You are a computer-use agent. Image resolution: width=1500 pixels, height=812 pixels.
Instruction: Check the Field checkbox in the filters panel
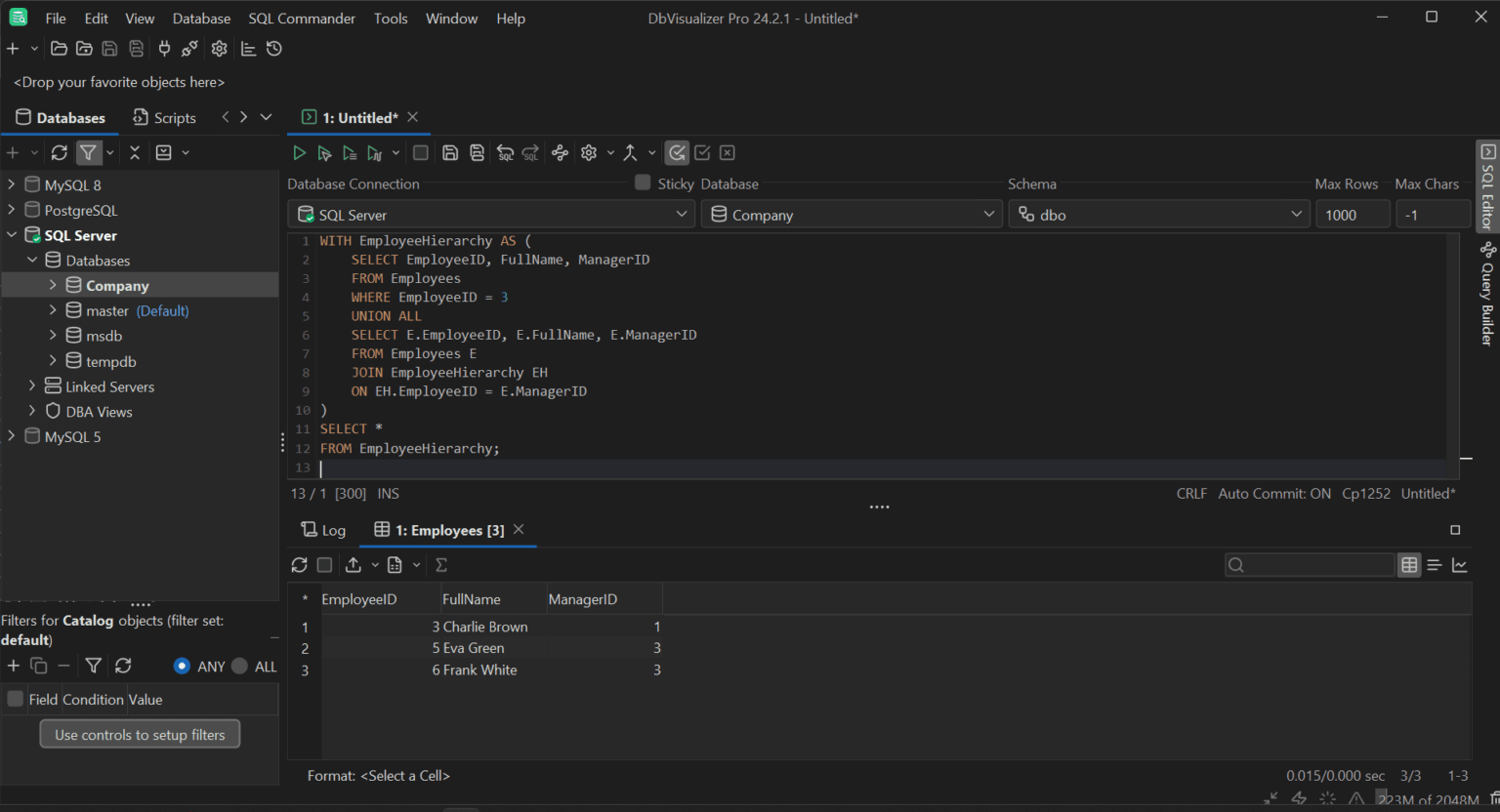pyautogui.click(x=15, y=699)
